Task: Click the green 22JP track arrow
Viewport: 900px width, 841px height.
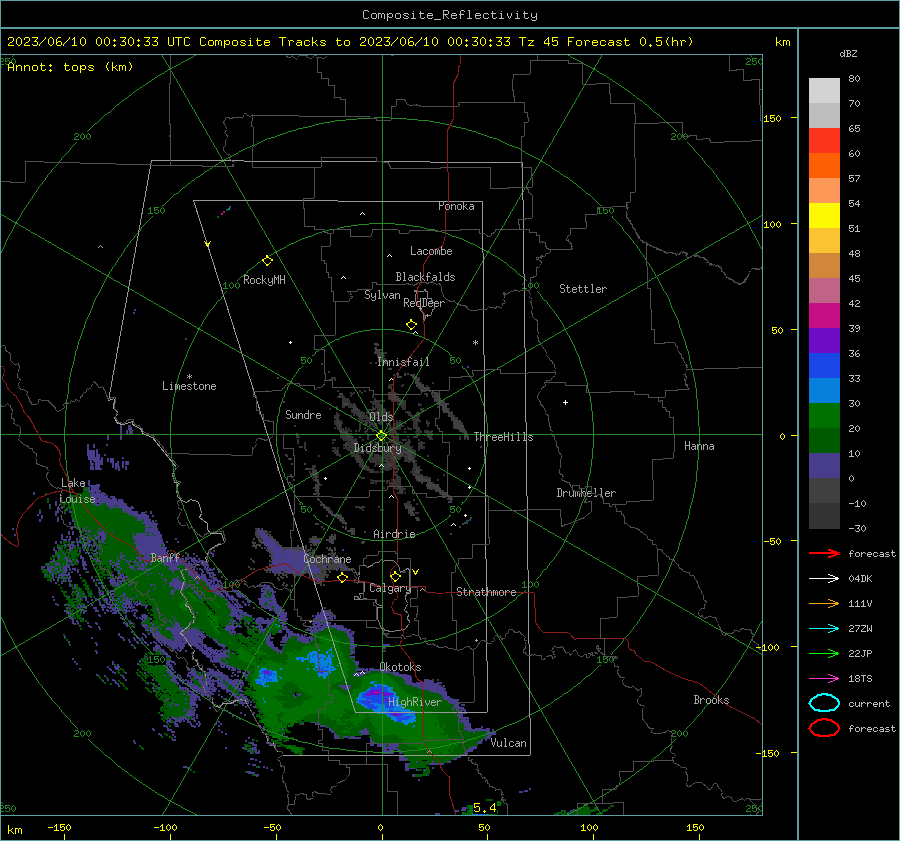Action: click(x=824, y=653)
